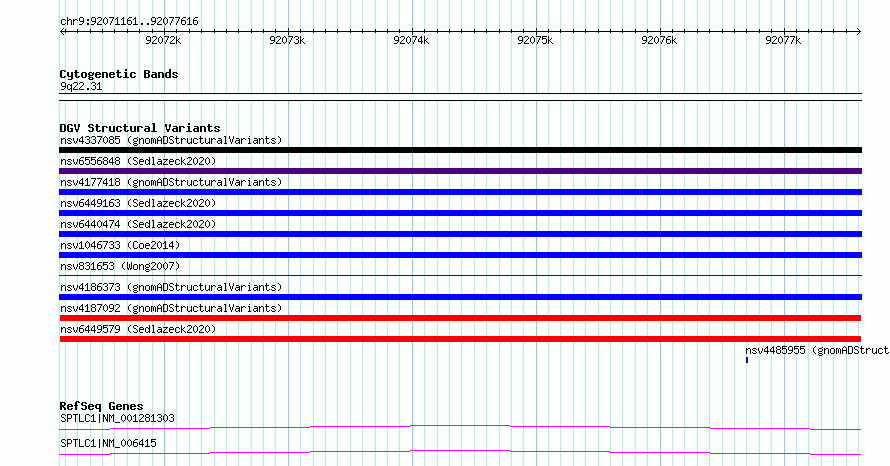Image resolution: width=890 pixels, height=466 pixels.
Task: Select the blue bar under nsv1046733
Action: 460,255
